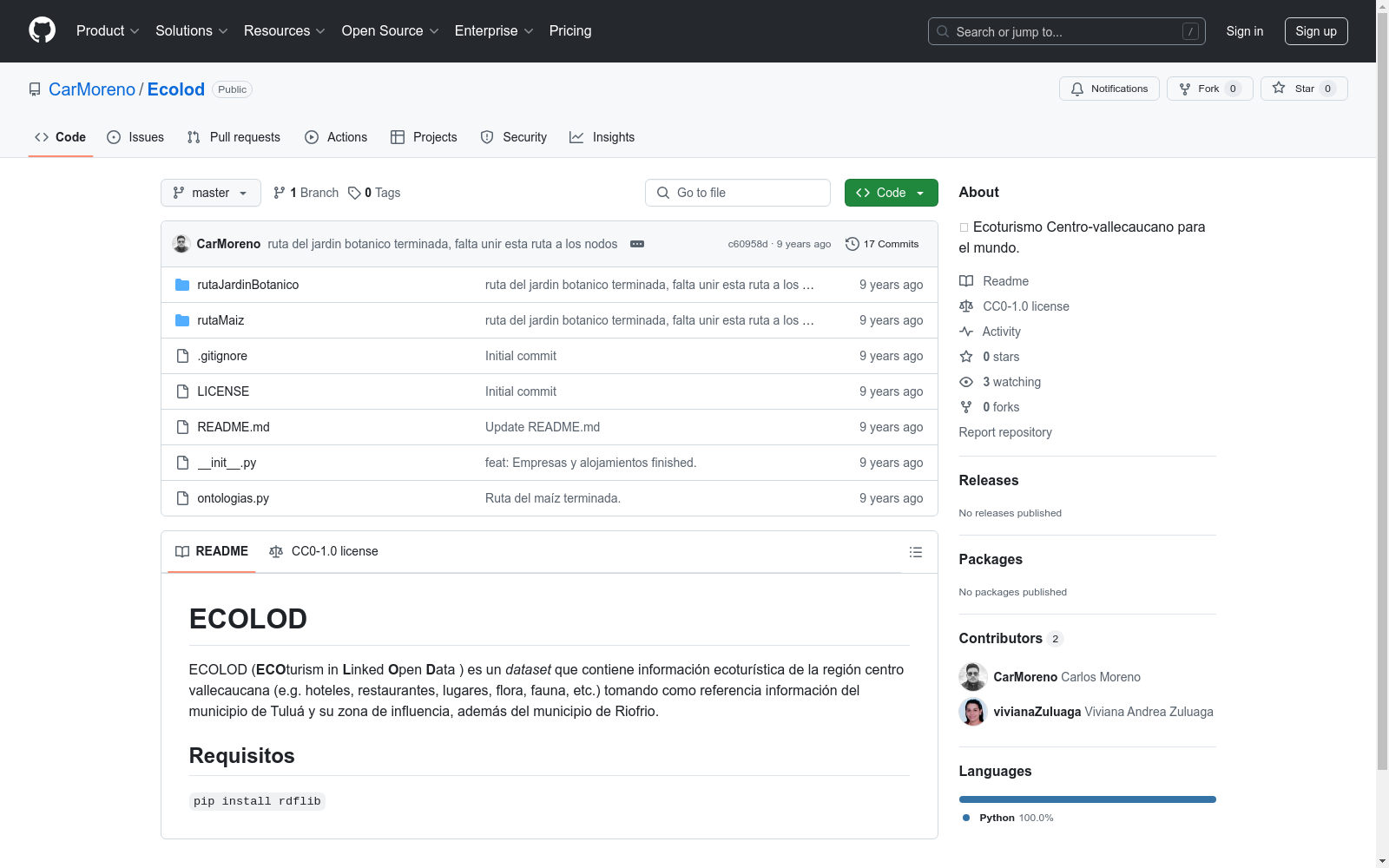
Task: Click the tag icon beside 0 Tags
Action: [x=354, y=193]
